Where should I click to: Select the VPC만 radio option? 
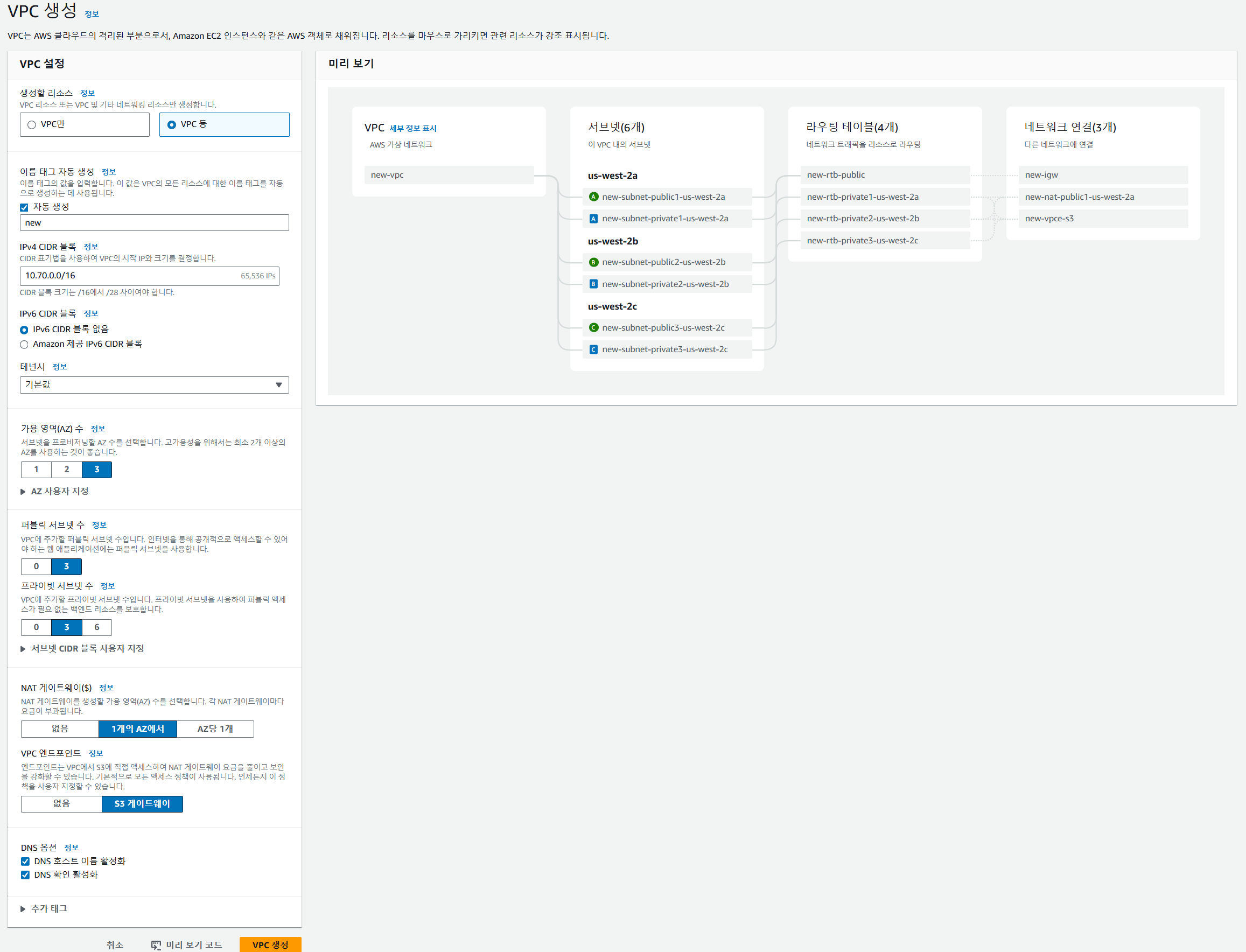pyautogui.click(x=32, y=125)
